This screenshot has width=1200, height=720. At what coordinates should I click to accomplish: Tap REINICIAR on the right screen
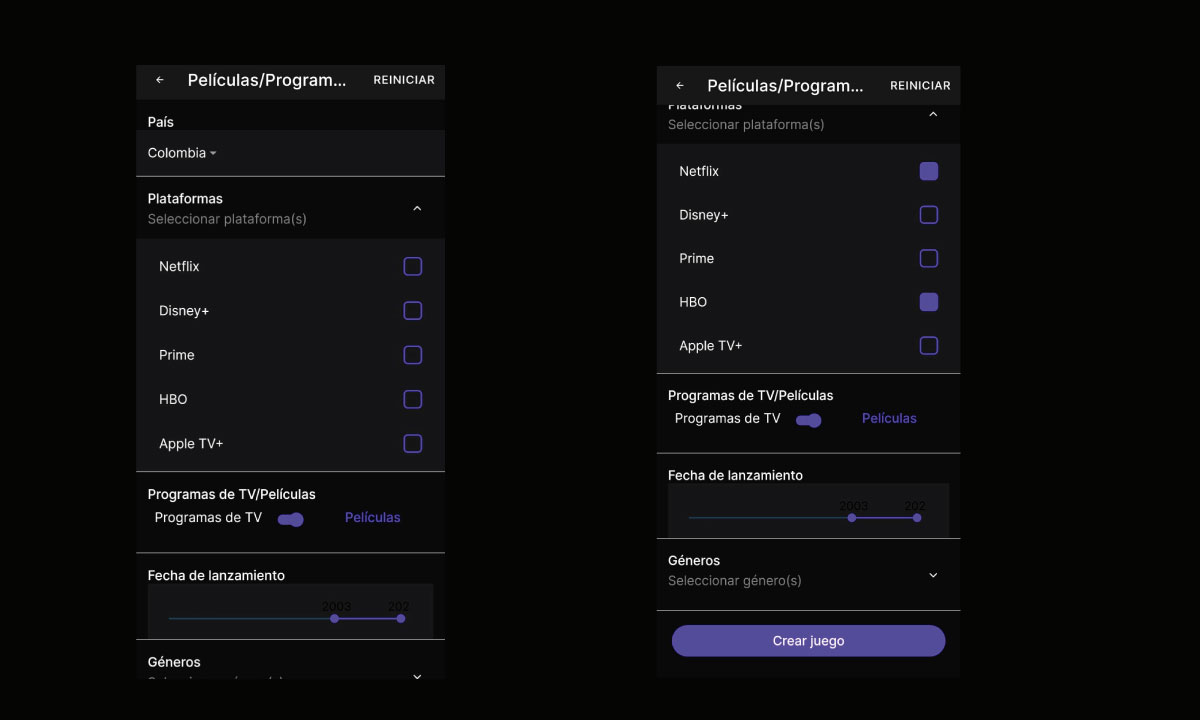click(920, 86)
